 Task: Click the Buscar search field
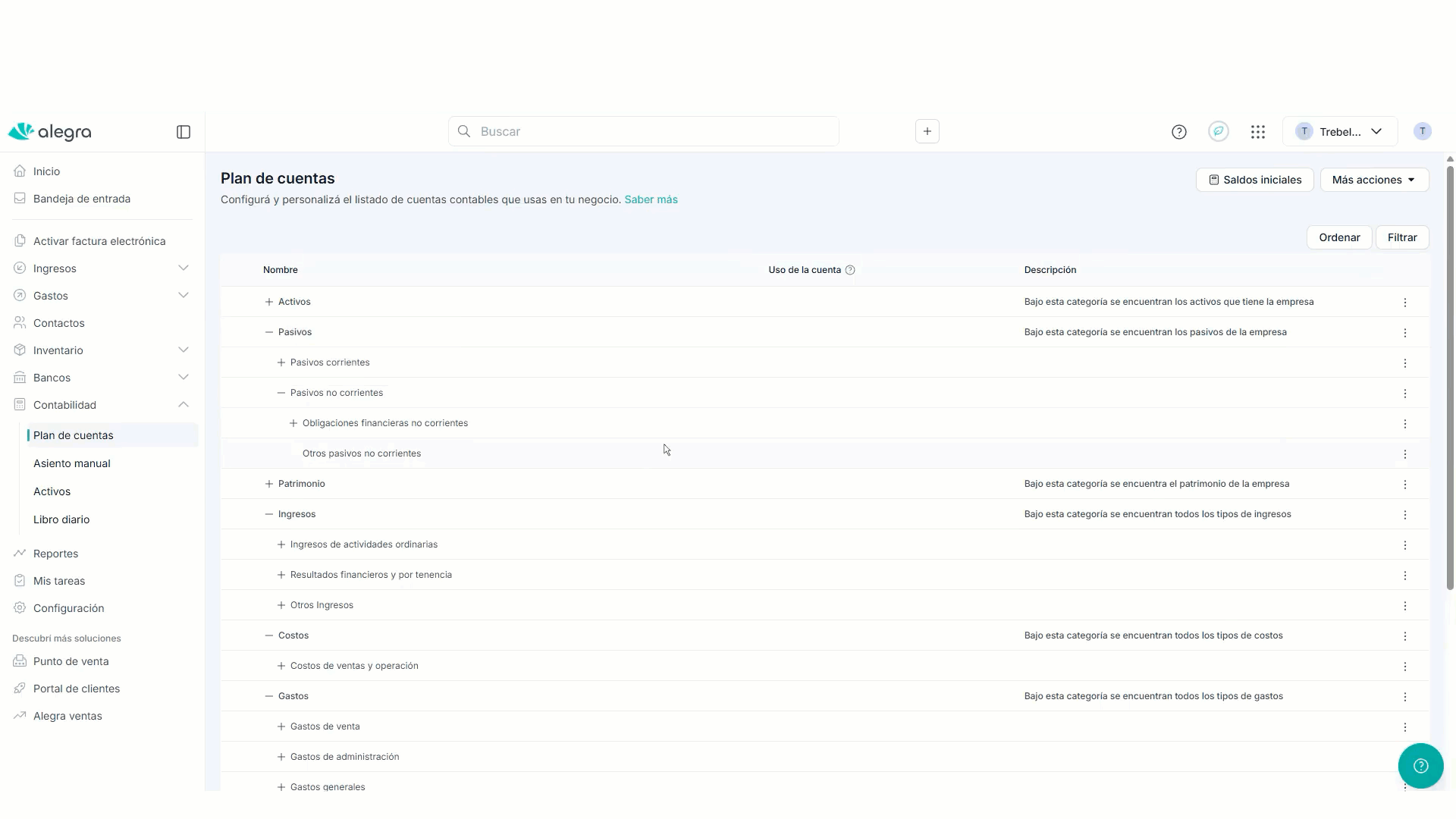point(643,131)
